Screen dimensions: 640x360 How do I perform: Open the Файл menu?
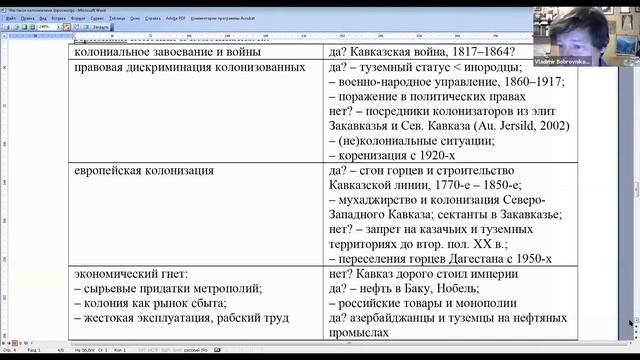(11, 18)
